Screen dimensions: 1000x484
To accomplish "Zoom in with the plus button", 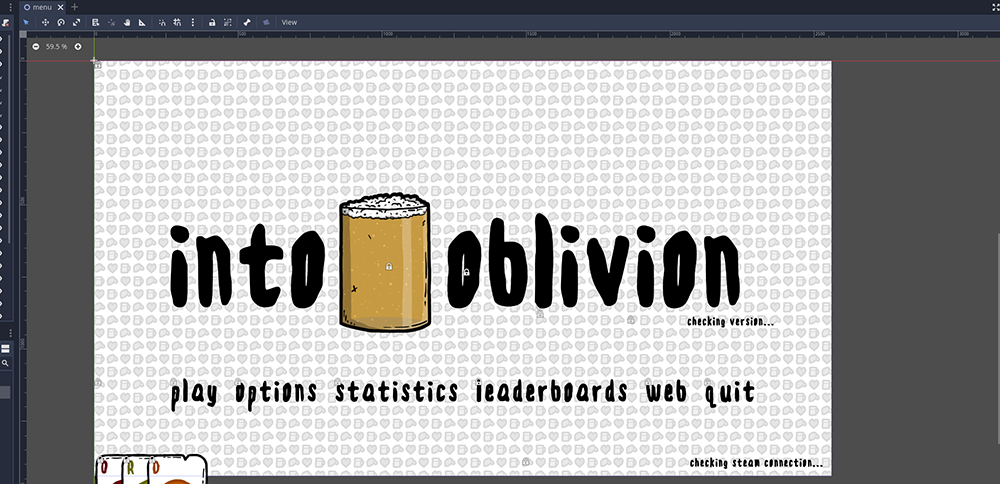I will (78, 47).
